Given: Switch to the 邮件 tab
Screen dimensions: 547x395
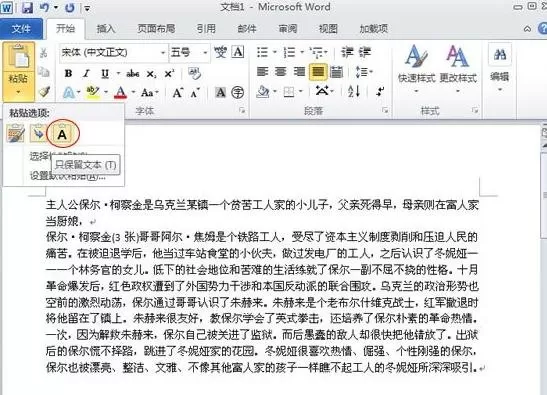Looking at the screenshot, I should click(247, 29).
